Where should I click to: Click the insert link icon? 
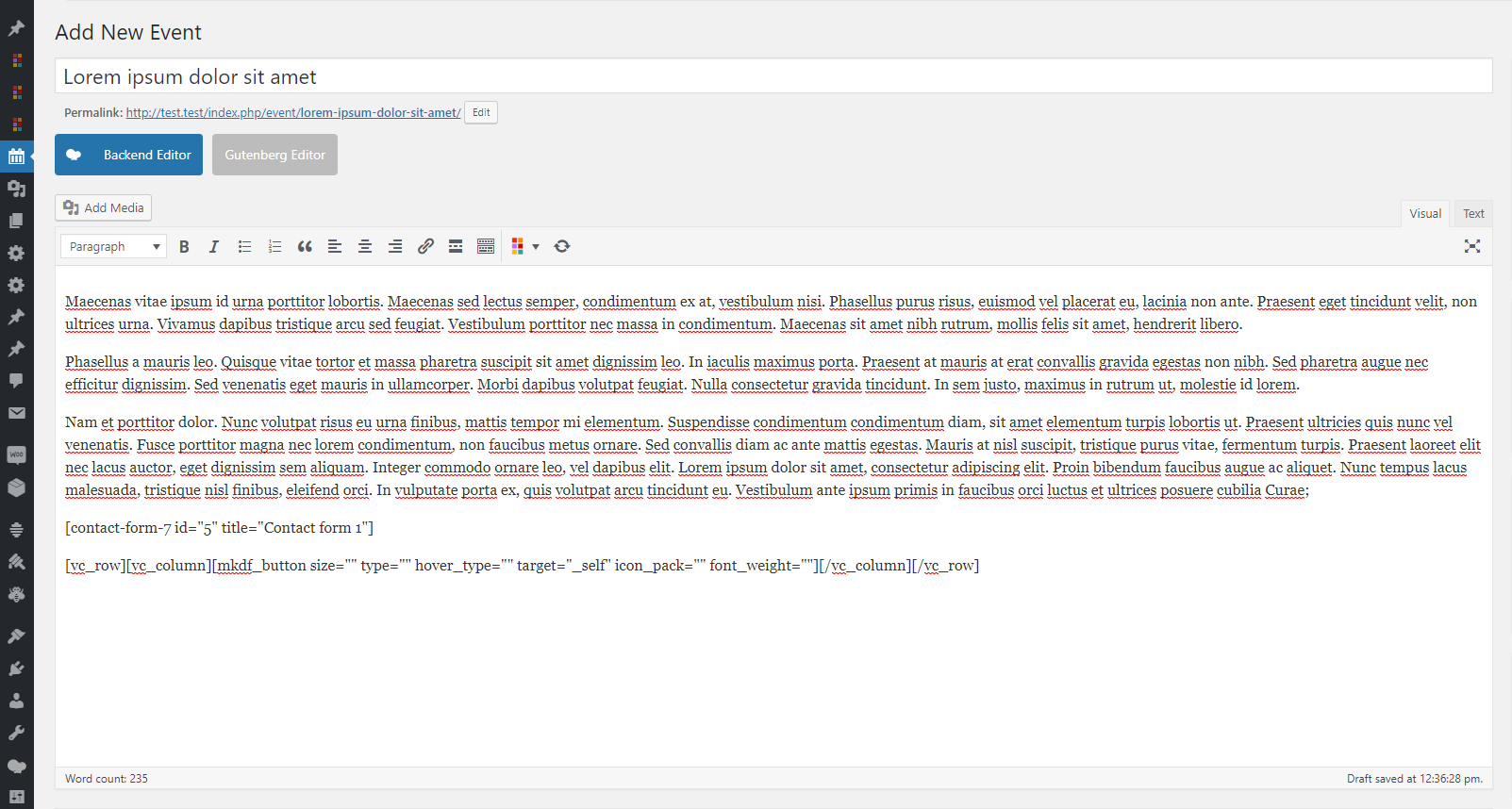(425, 246)
